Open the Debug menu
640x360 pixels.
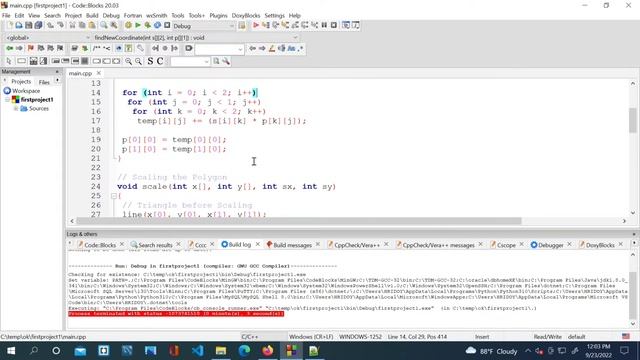(x=111, y=16)
